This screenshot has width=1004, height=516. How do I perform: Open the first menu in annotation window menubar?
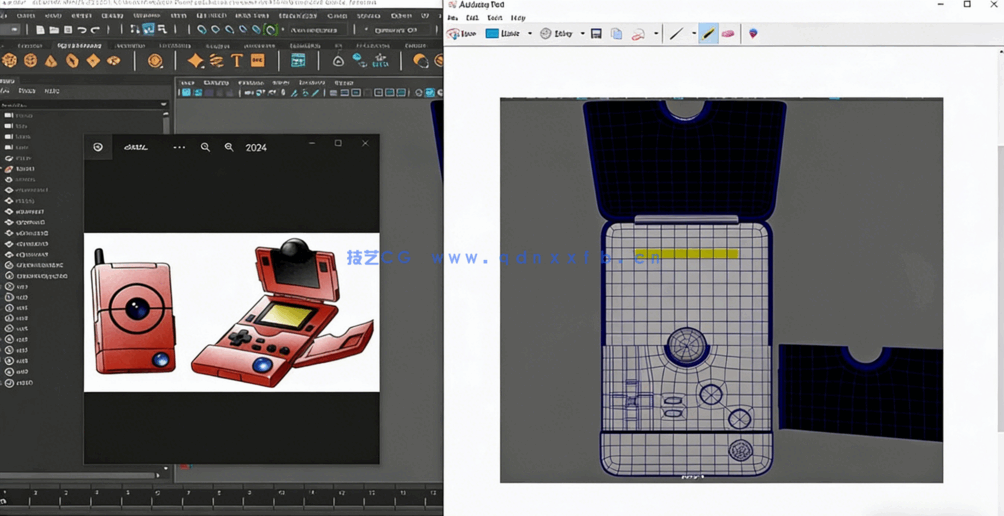453,18
